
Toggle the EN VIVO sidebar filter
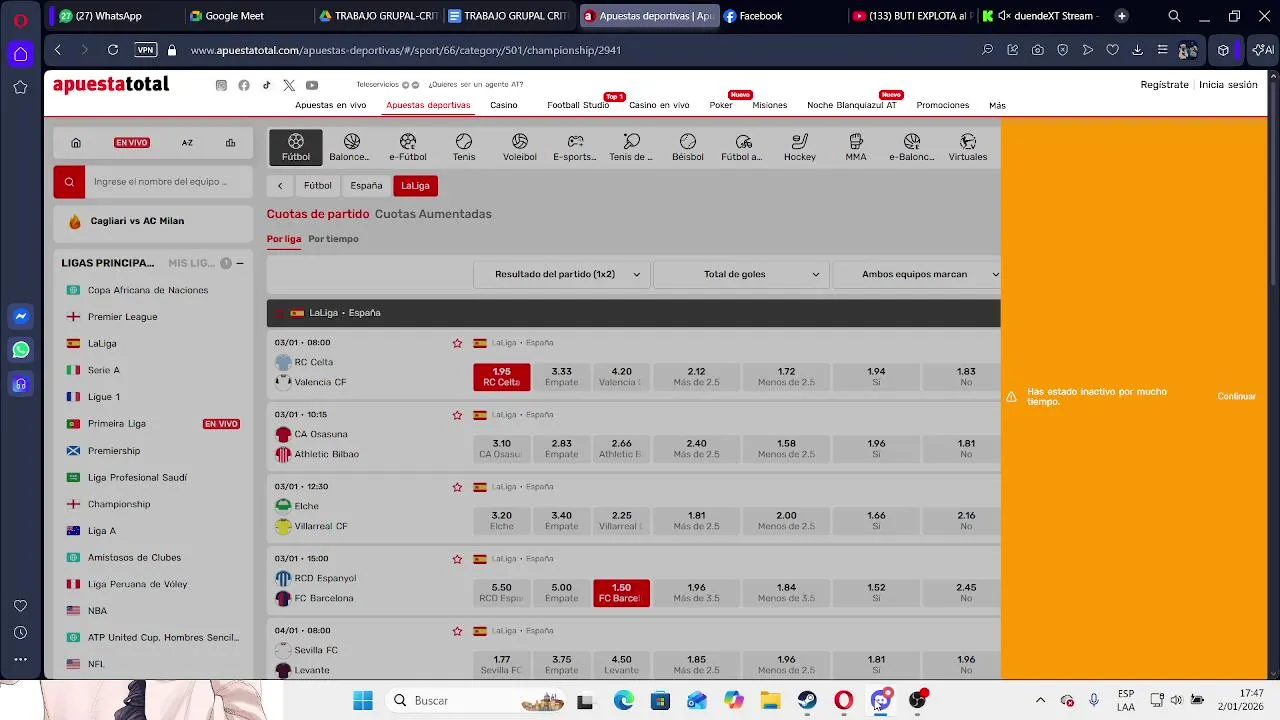[131, 143]
